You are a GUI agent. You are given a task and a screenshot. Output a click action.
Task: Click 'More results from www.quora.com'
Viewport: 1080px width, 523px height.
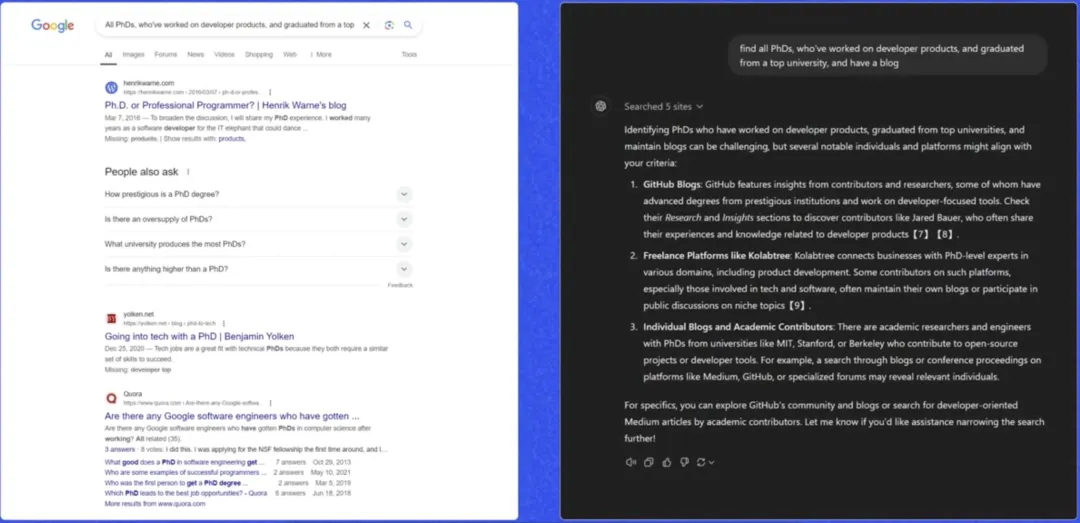tap(155, 504)
